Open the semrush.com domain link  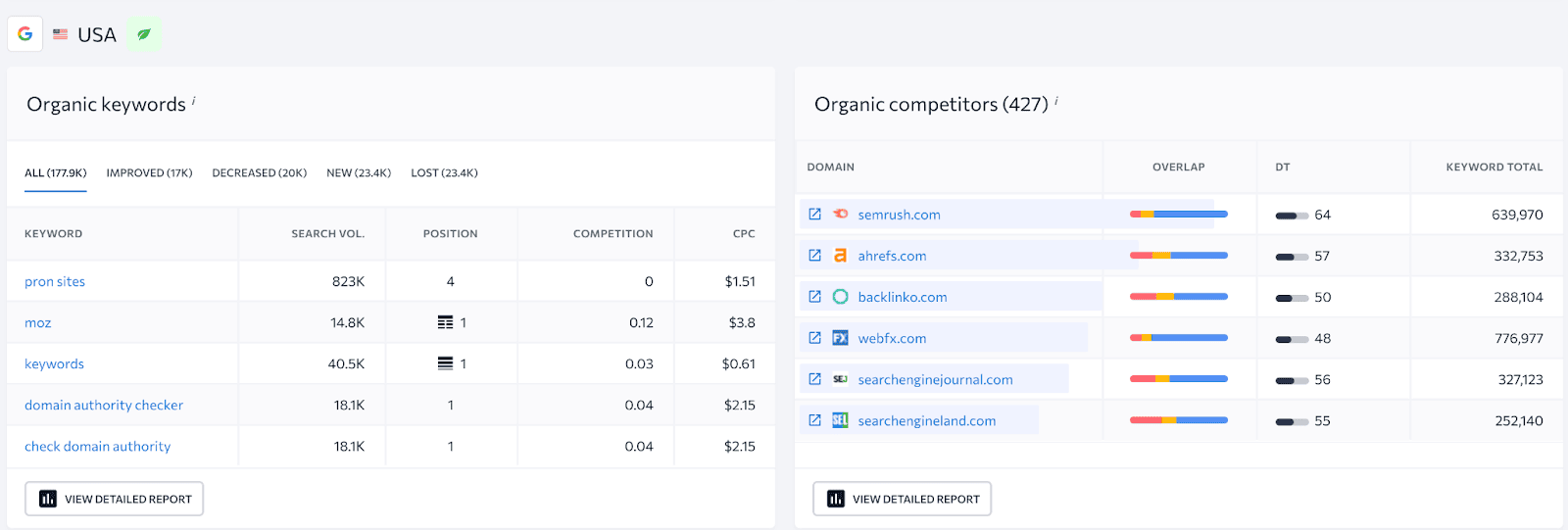click(899, 215)
